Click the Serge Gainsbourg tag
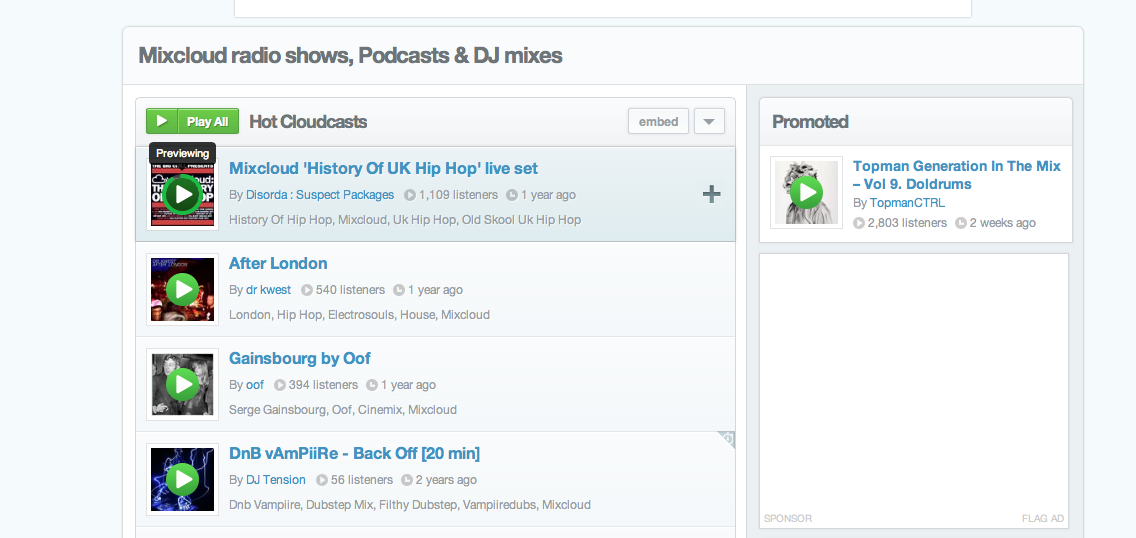Screen dimensions: 1136x538 (277, 410)
